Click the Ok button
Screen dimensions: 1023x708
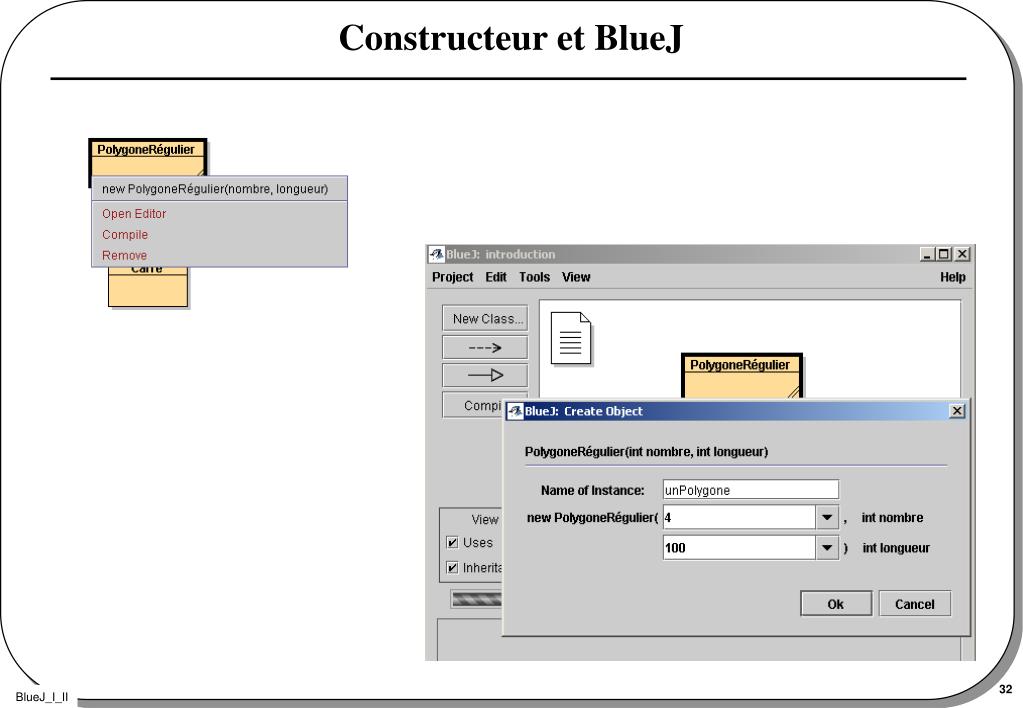tap(836, 604)
